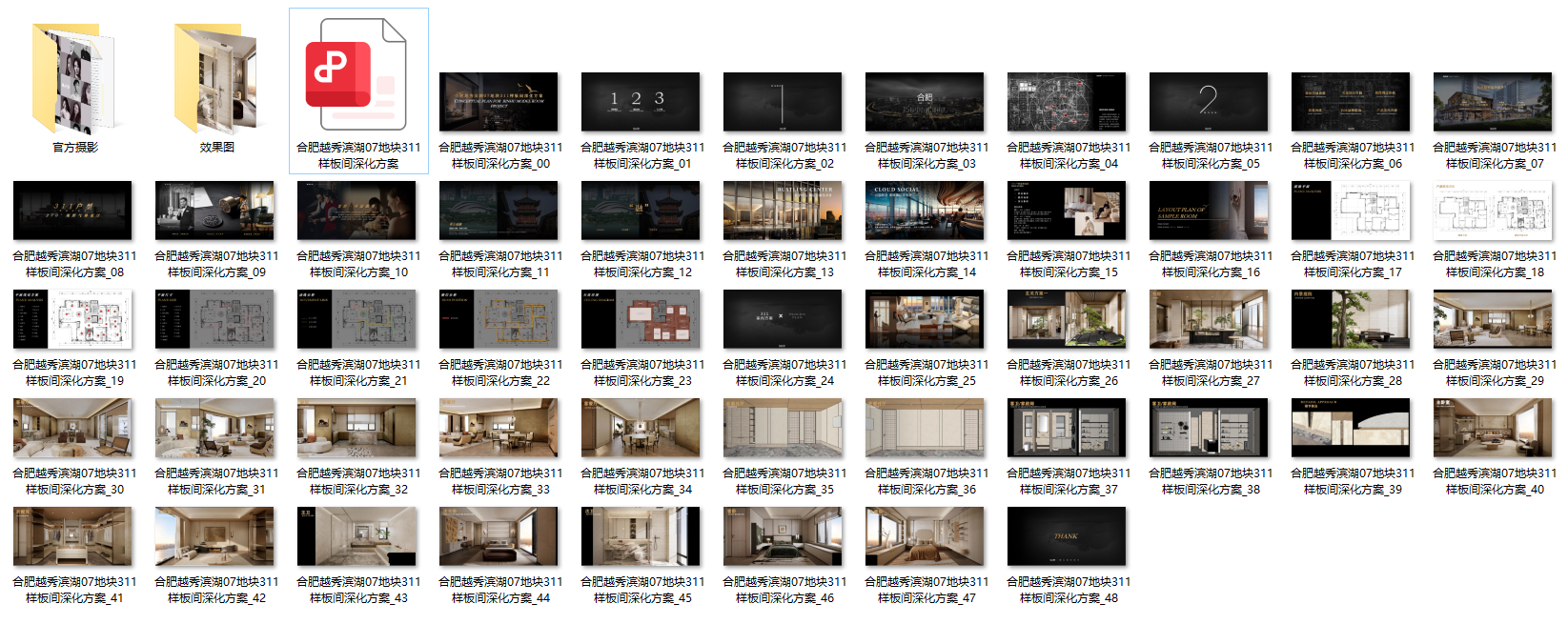Screen dimensions: 1568x624
Task: Open the floor plan image _17
Action: pyautogui.click(x=1351, y=211)
